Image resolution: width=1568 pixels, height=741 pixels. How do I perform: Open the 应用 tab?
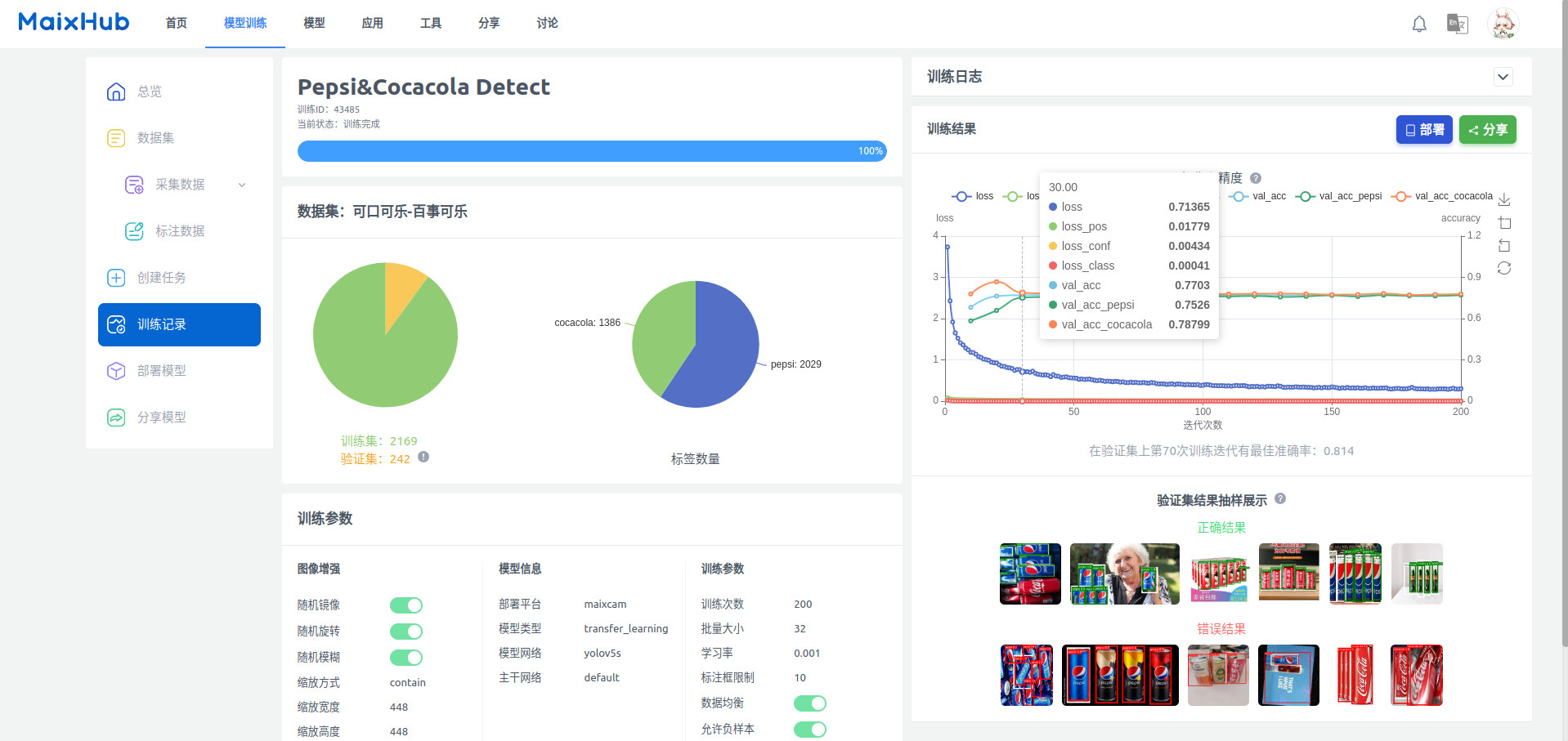click(x=373, y=23)
